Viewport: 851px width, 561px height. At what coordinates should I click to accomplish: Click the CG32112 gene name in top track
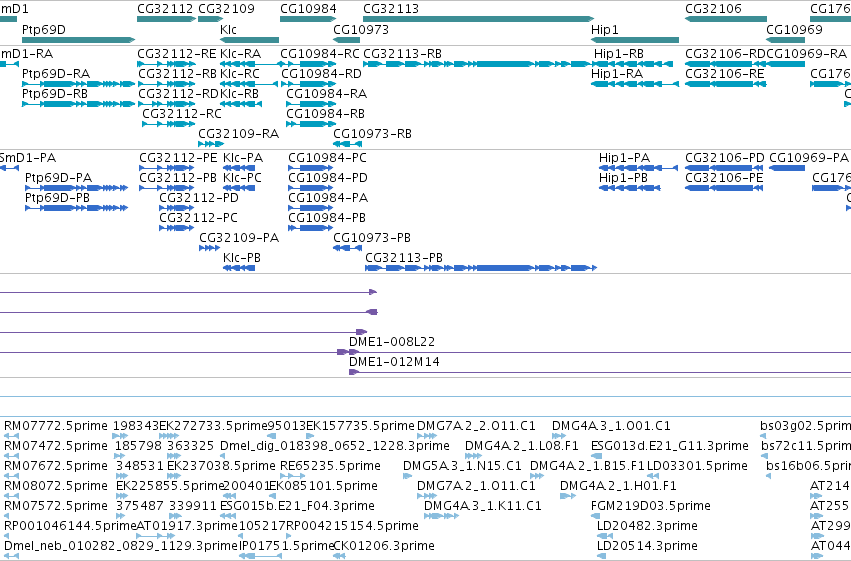coord(165,9)
